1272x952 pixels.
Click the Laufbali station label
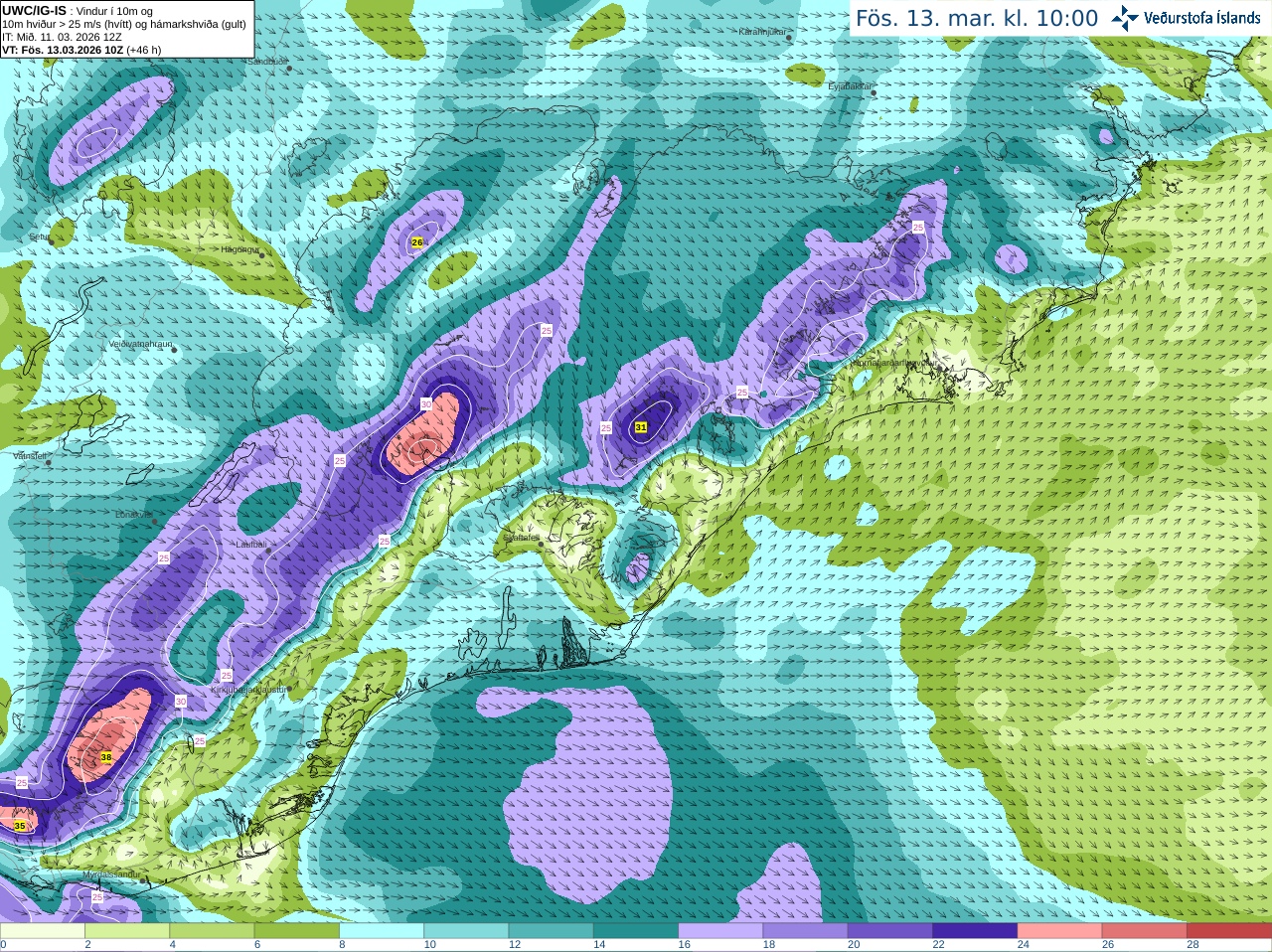point(250,545)
